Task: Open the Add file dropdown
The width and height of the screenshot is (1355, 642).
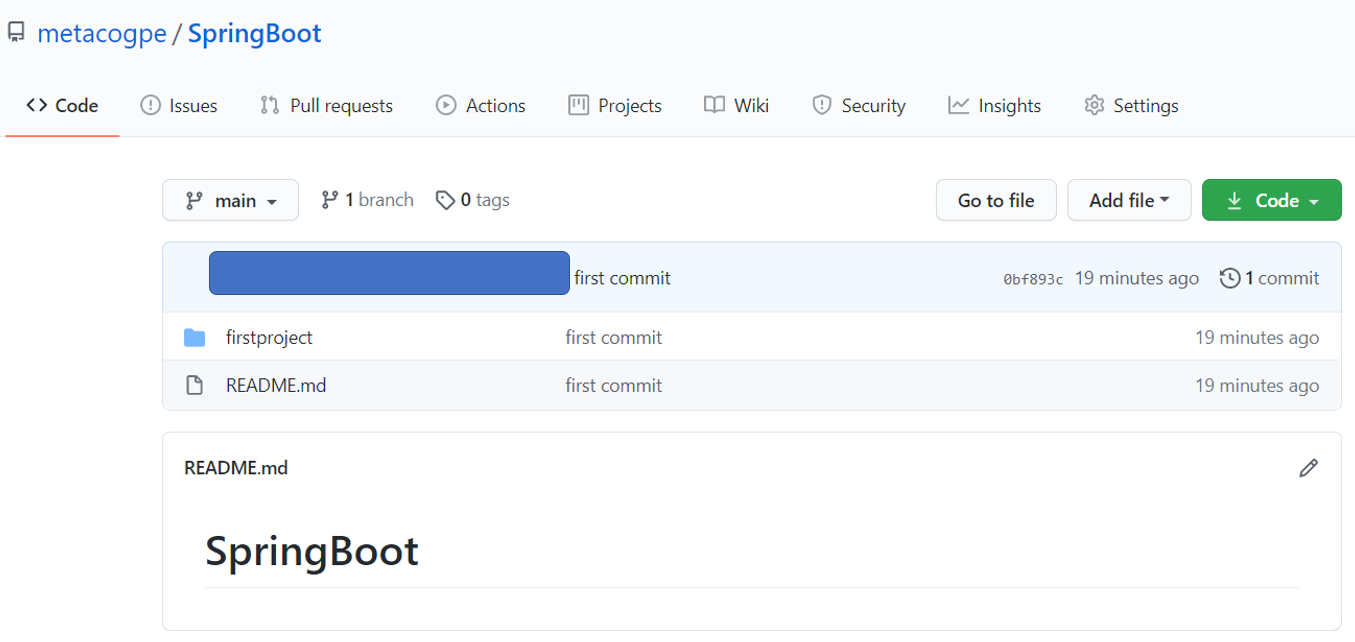Action: point(1129,200)
